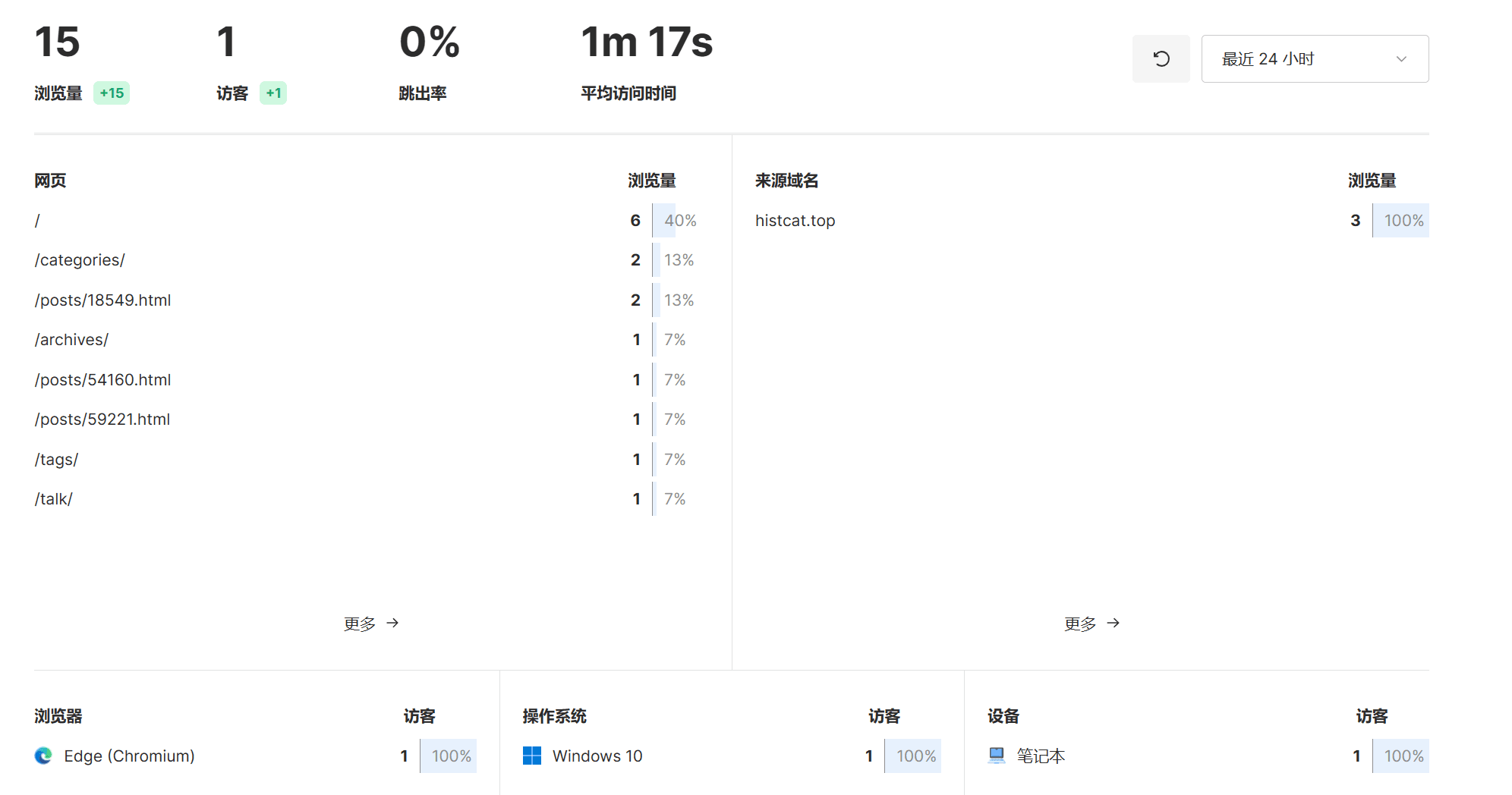This screenshot has height=795, width=1512.
Task: Click the 40% bar for root page
Action: click(675, 221)
